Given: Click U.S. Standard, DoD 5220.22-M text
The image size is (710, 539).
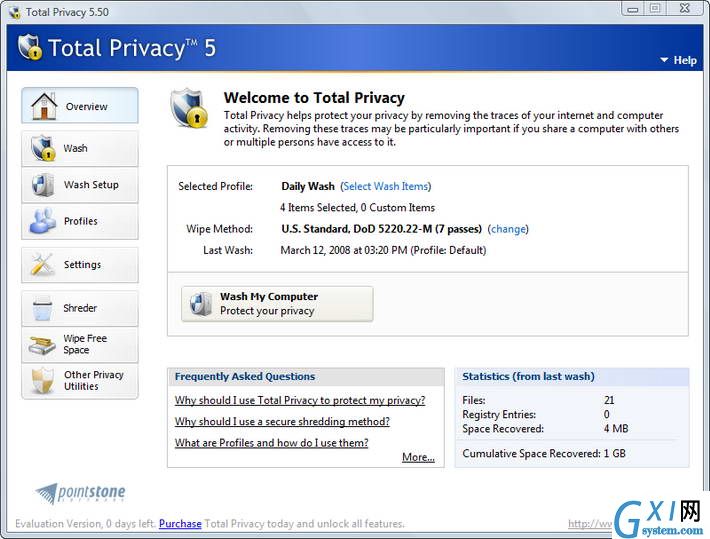Looking at the screenshot, I should click(x=381, y=229).
